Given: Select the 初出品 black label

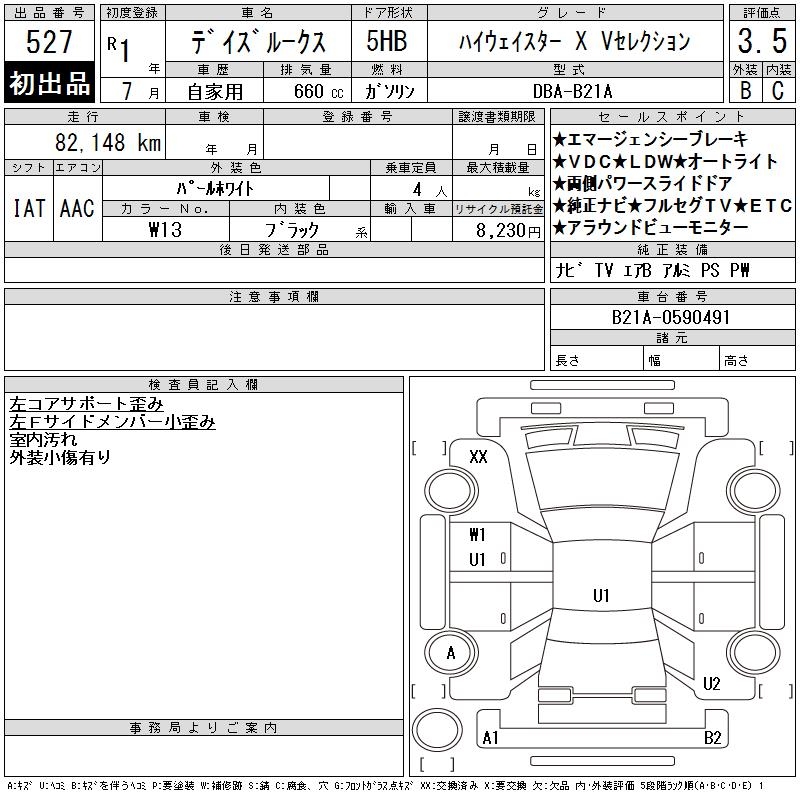Looking at the screenshot, I should click(49, 83).
